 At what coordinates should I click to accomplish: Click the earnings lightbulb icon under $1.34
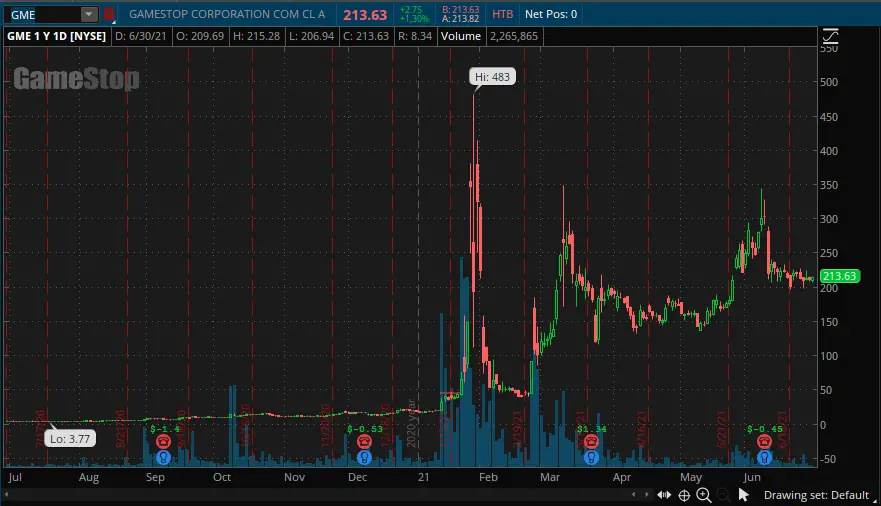point(591,457)
